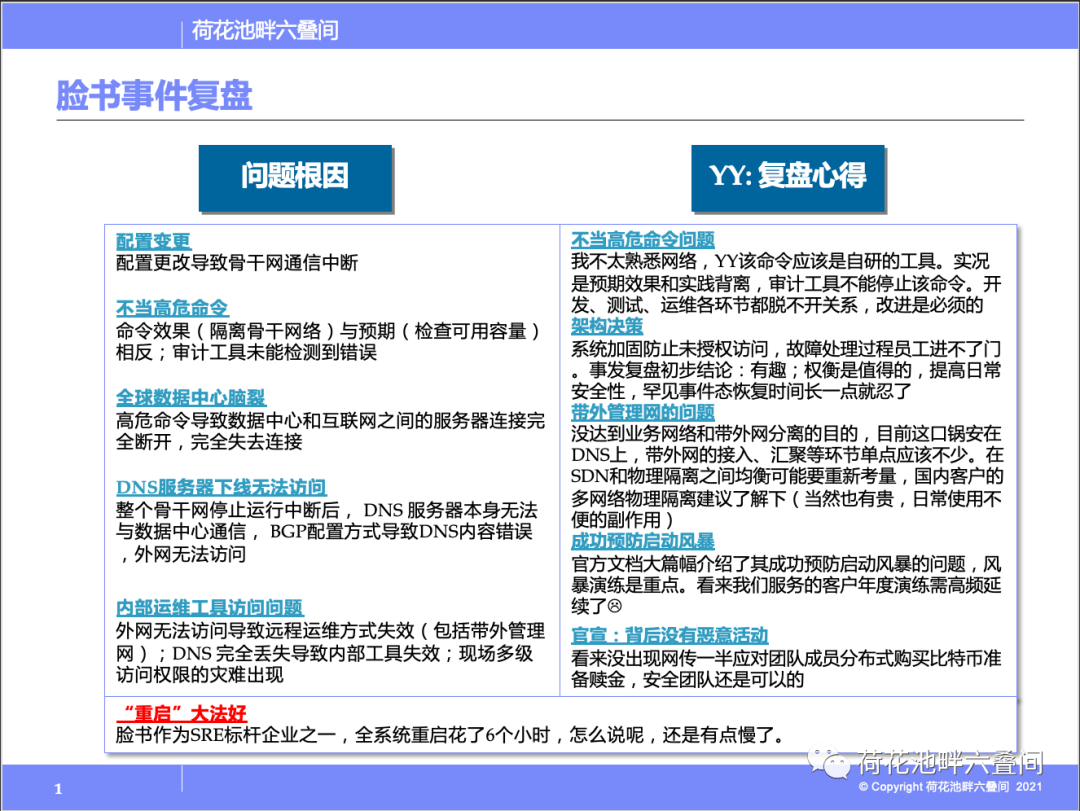Click the line 相反；审计工具未能检测到错误
The height and width of the screenshot is (811, 1080).
click(247, 353)
